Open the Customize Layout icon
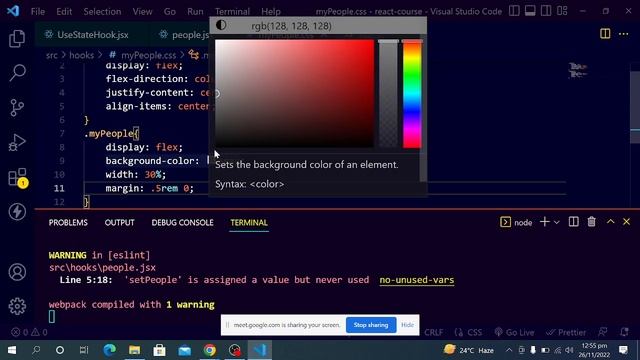 point(562,11)
